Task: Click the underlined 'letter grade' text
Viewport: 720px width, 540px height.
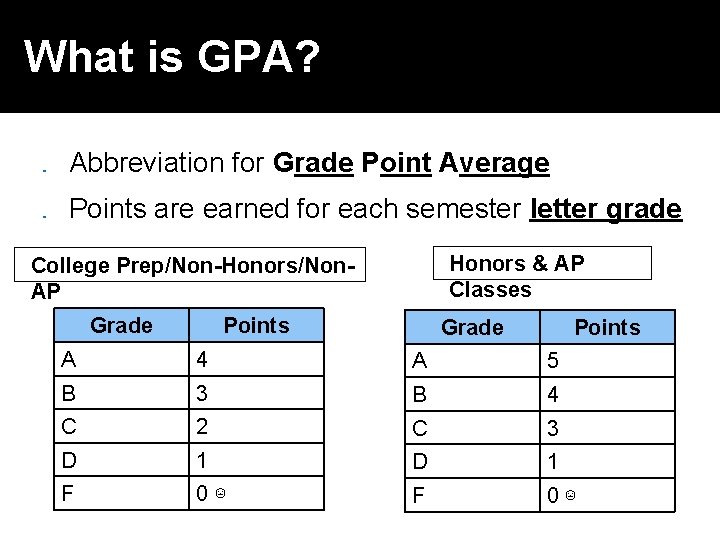Action: [x=606, y=209]
